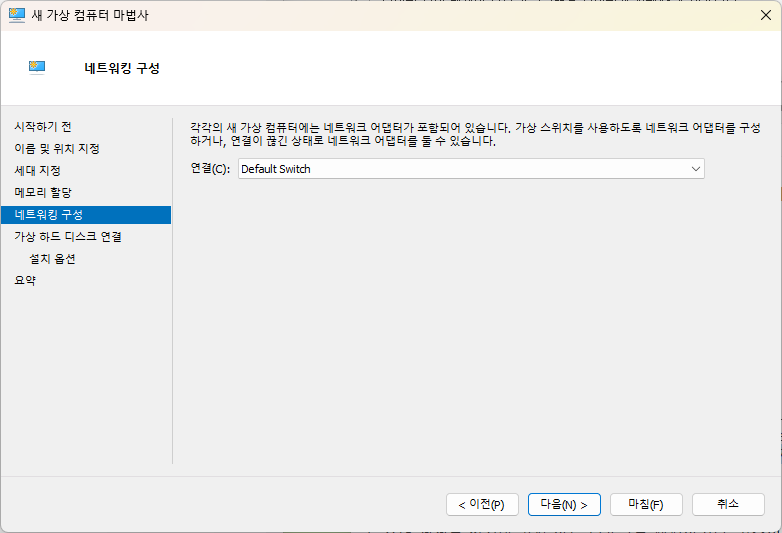Open the 설치 옵션 sub-step
Viewport: 782px width, 533px height.
pyautogui.click(x=52, y=259)
